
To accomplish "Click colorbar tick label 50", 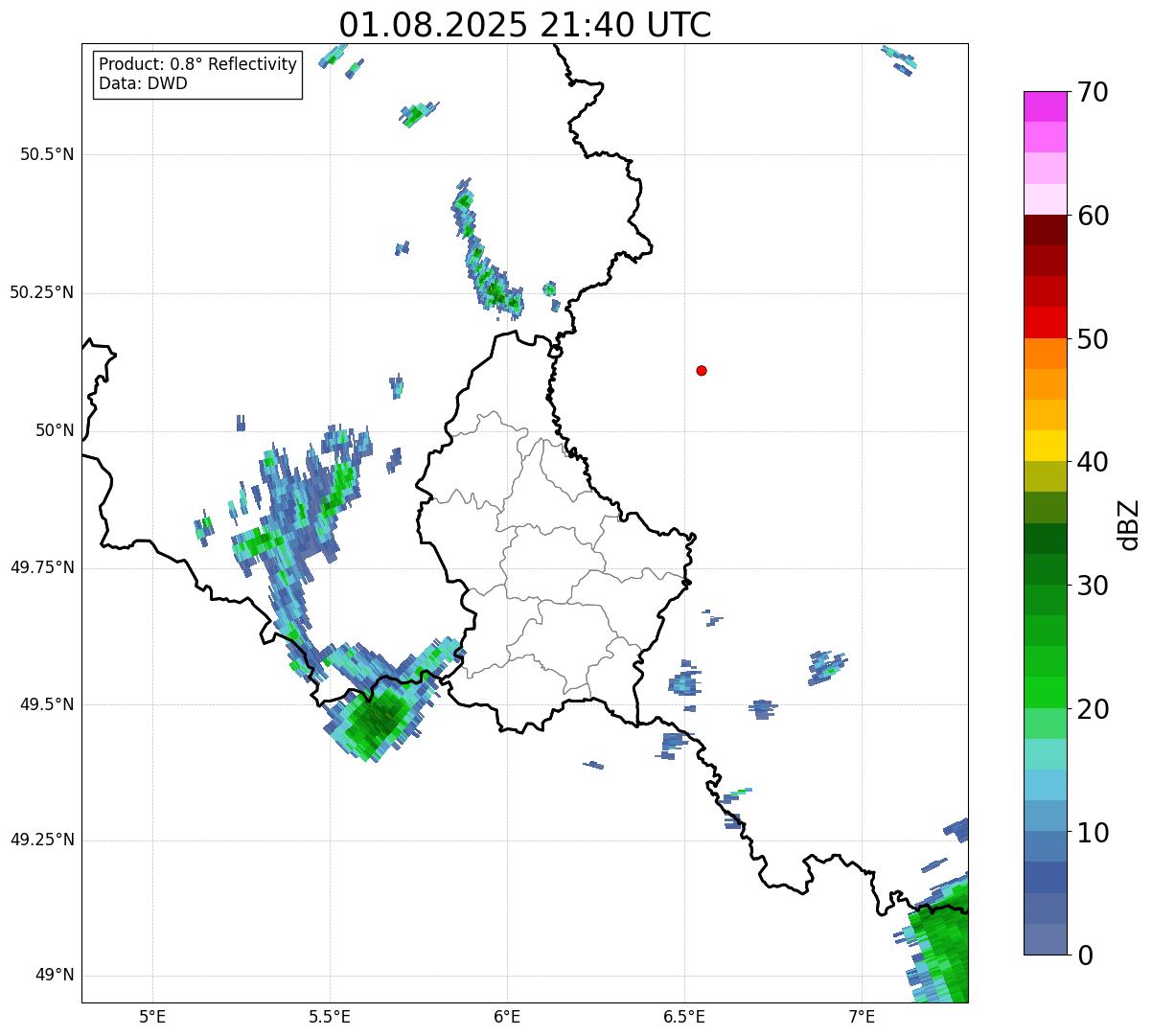I will [x=1093, y=339].
